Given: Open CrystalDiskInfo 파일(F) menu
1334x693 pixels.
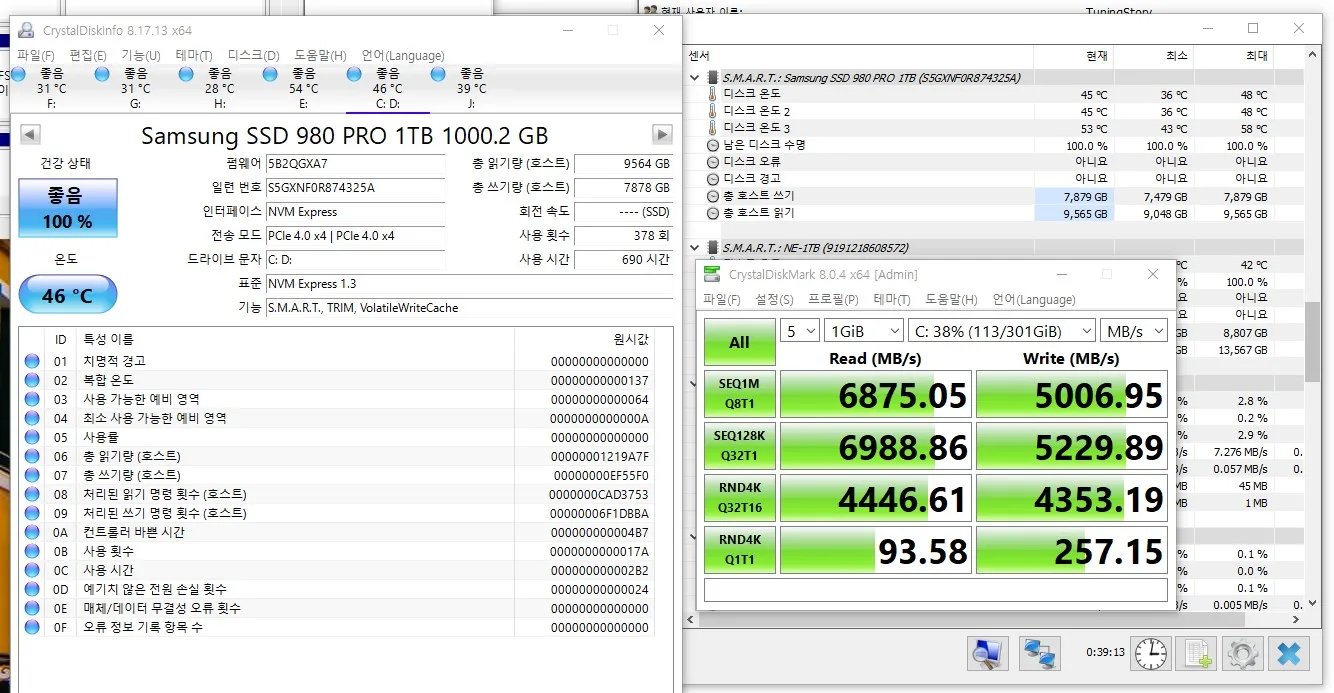Looking at the screenshot, I should [35, 55].
